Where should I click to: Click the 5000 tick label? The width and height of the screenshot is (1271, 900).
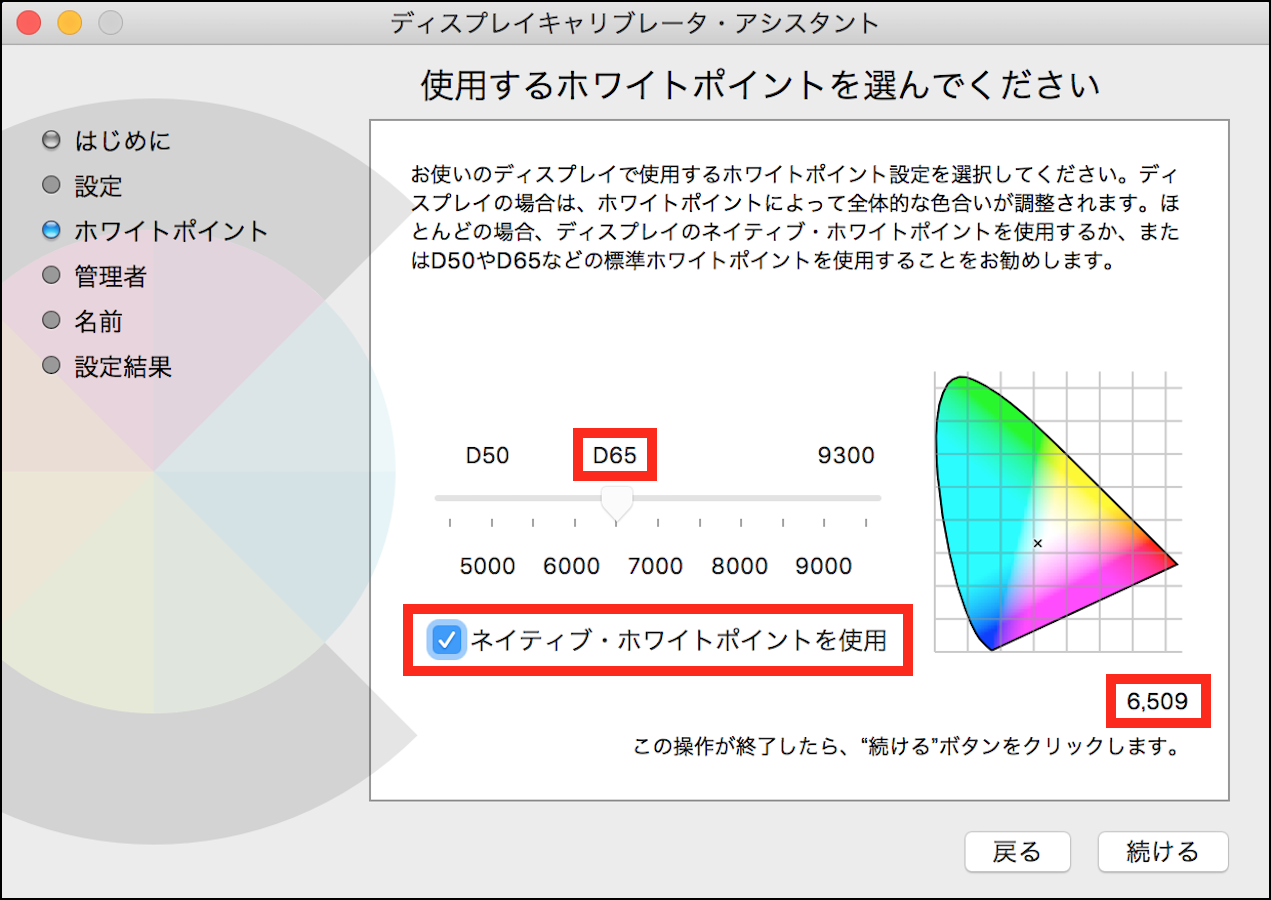[488, 567]
